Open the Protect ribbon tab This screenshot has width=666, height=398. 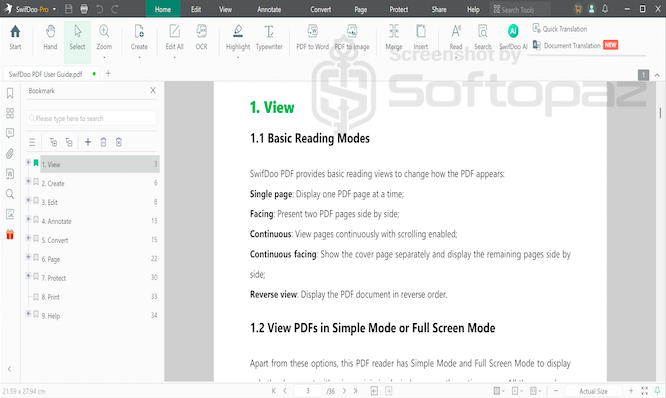(x=399, y=9)
